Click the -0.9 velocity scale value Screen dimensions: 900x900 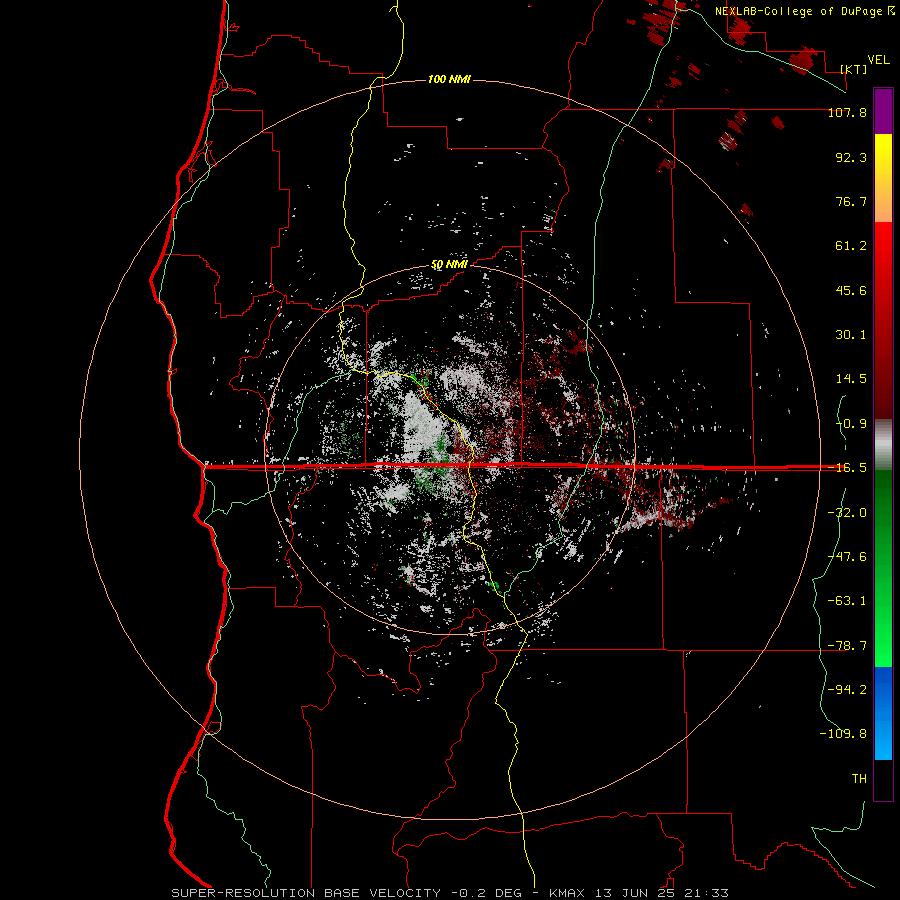coord(851,424)
